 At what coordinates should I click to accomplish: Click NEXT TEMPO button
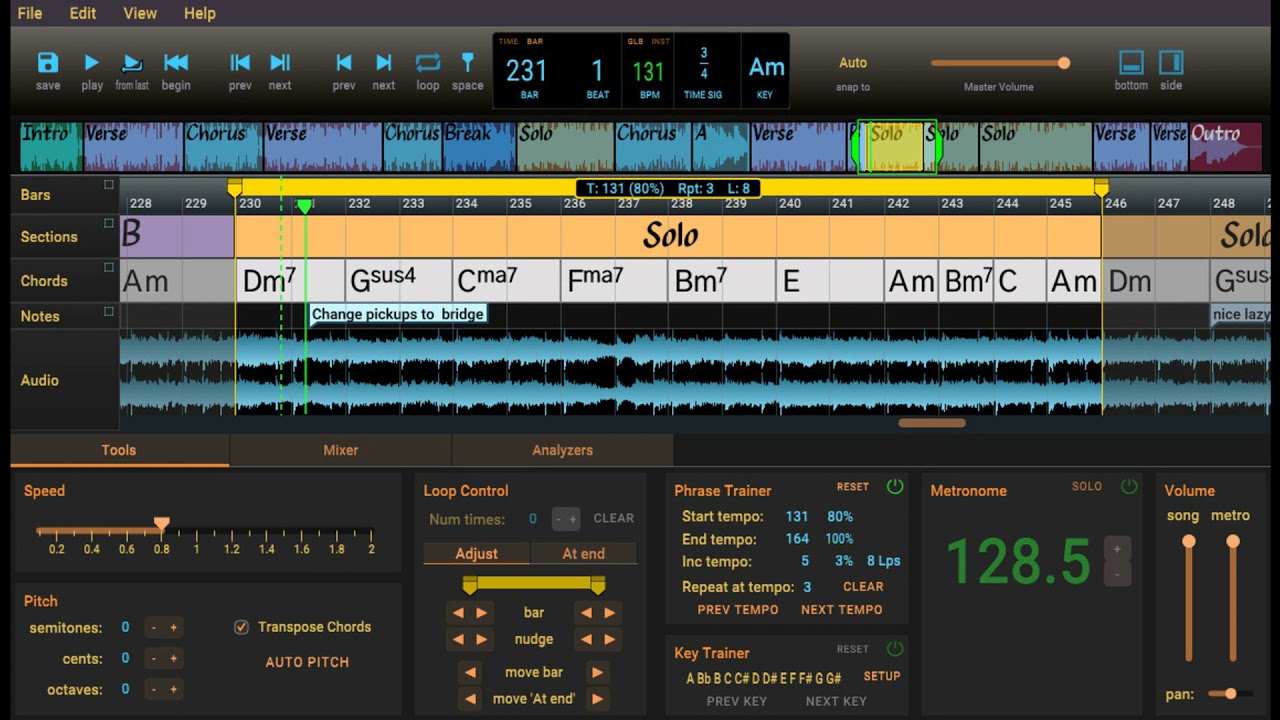pyautogui.click(x=842, y=610)
